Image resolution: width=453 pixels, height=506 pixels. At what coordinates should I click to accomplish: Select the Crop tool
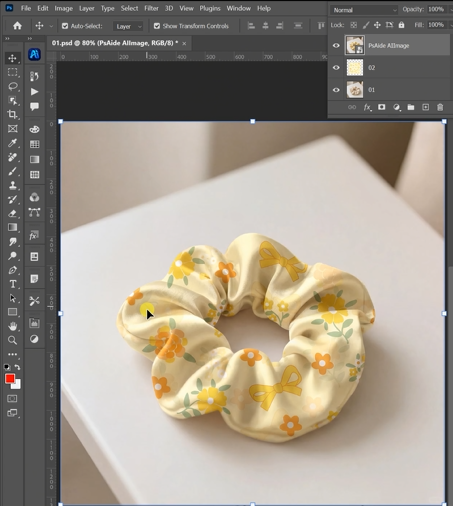tap(12, 114)
